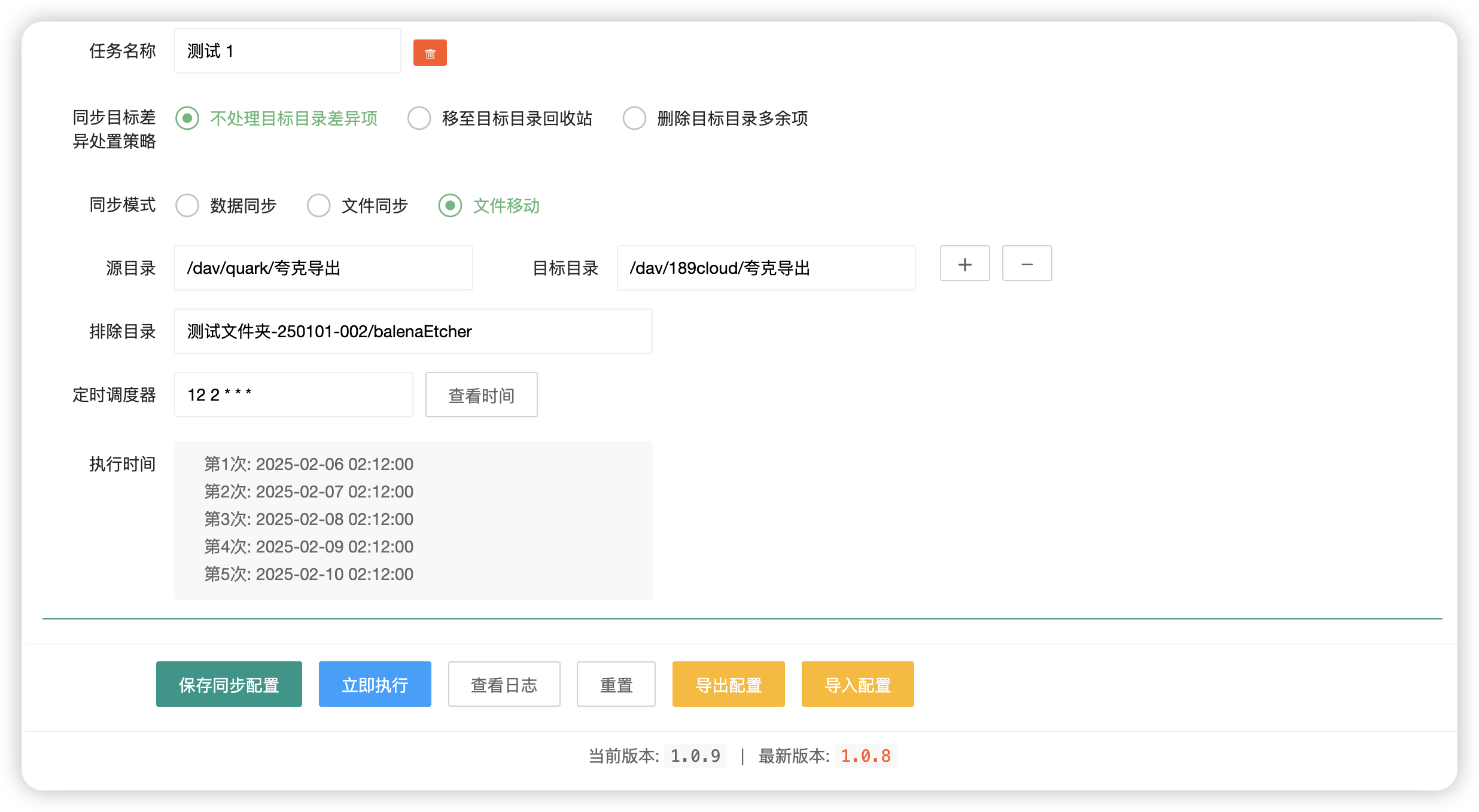Open logs via 查看日志 button
The width and height of the screenshot is (1479, 812).
point(504,683)
